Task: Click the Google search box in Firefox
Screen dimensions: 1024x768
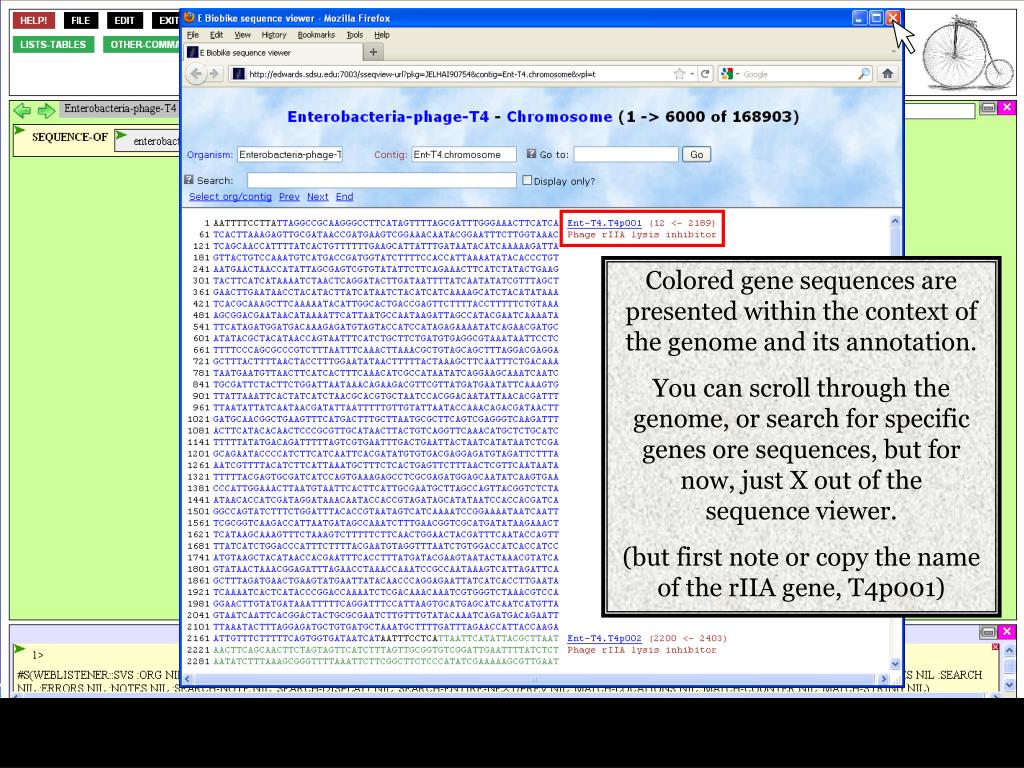Action: click(794, 74)
